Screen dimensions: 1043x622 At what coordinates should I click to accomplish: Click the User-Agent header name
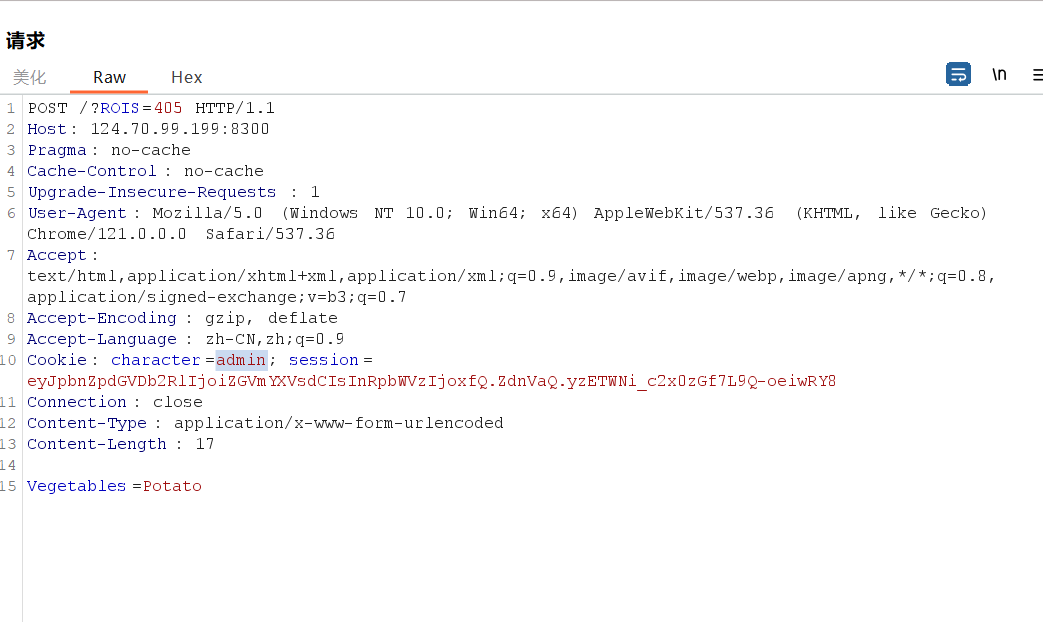pyautogui.click(x=77, y=212)
